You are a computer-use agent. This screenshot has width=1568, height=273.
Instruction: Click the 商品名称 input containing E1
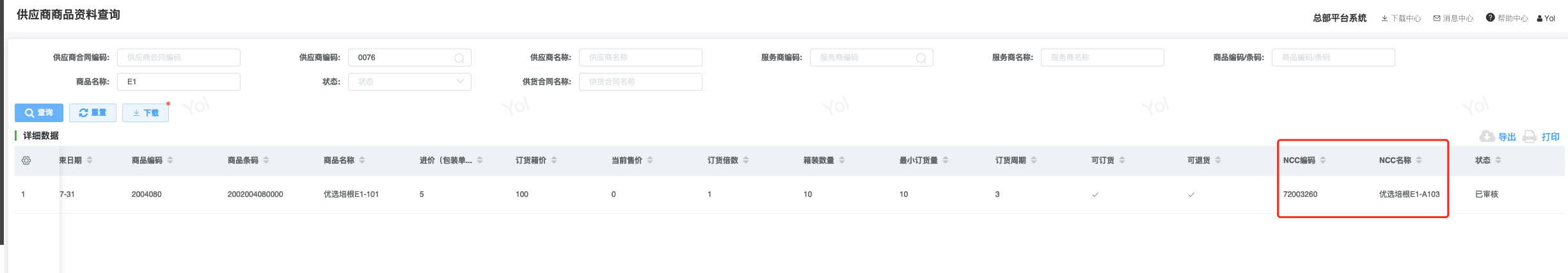(x=178, y=82)
